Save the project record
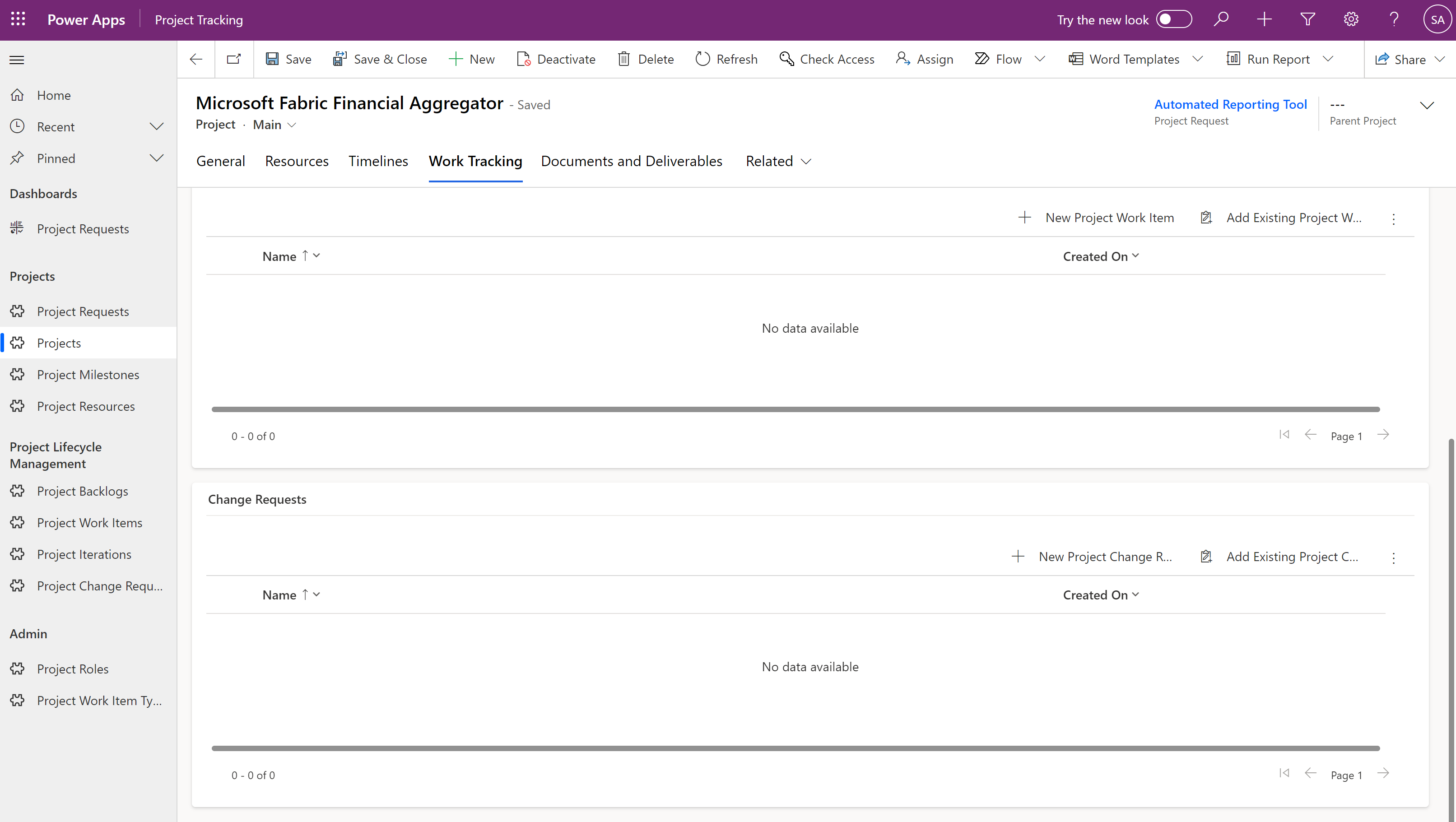Screen dimensions: 1456x822 [x=288, y=59]
